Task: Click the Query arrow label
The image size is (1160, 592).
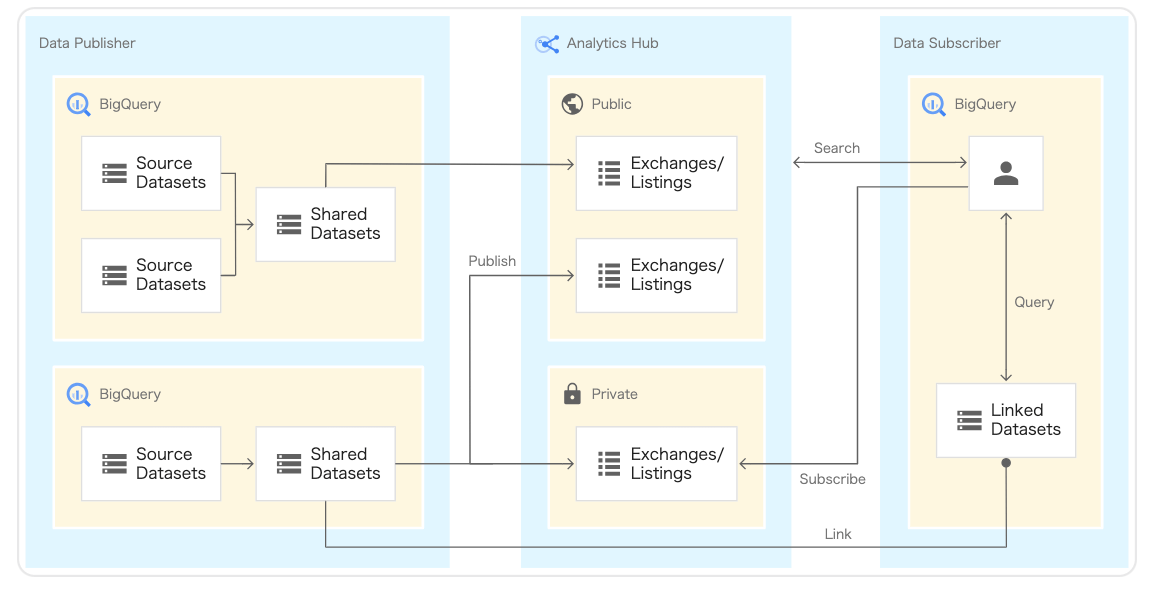Action: (1034, 302)
